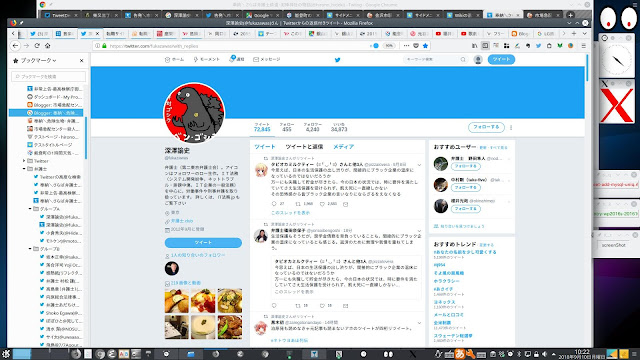The height and width of the screenshot is (360, 640).
Task: Click the 90% zoom level indicator
Action: [x=389, y=46]
